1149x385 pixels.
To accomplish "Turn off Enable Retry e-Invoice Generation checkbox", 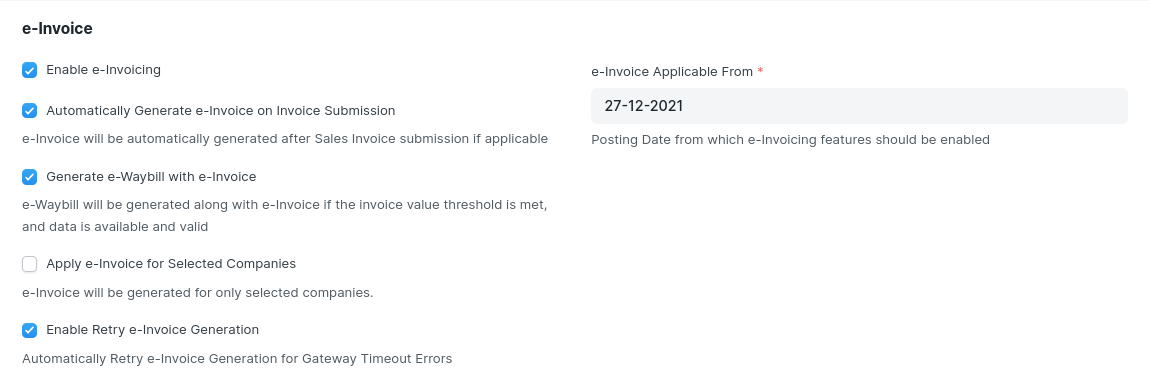I will (x=29, y=330).
